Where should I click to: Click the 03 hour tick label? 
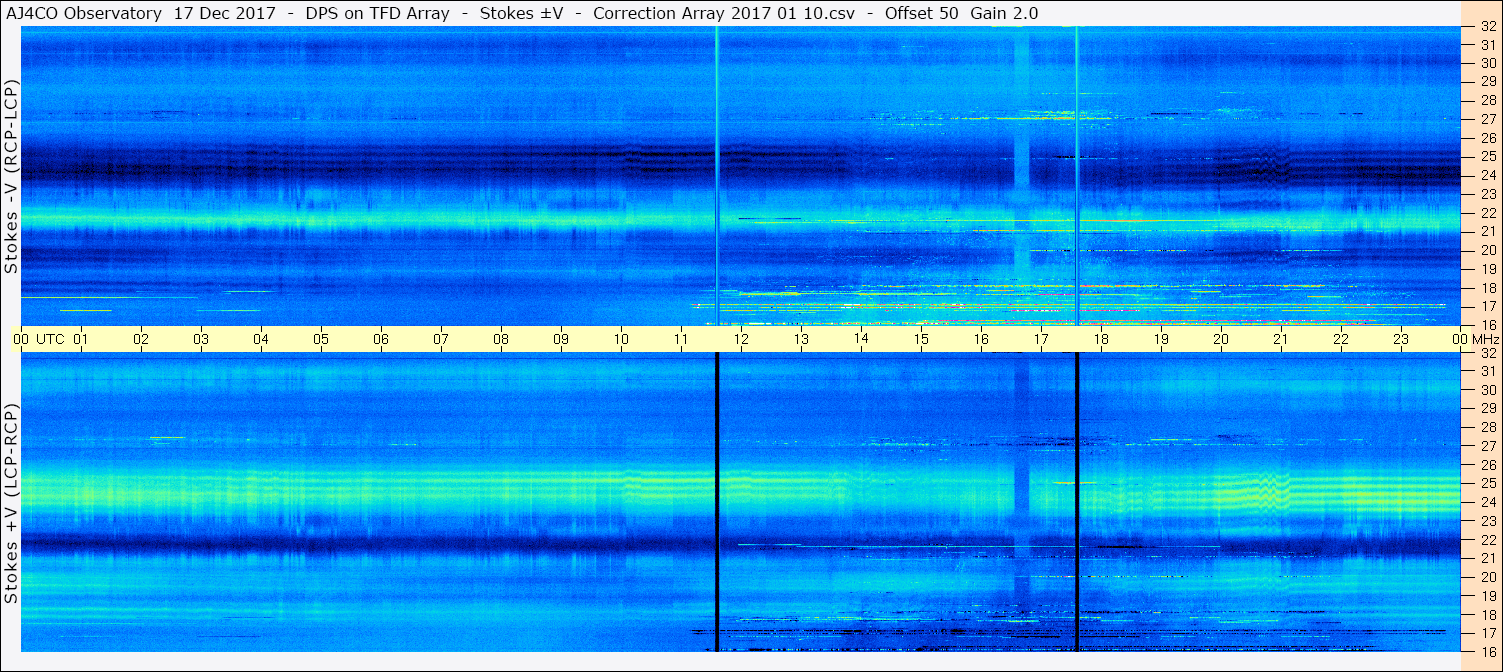[x=201, y=340]
